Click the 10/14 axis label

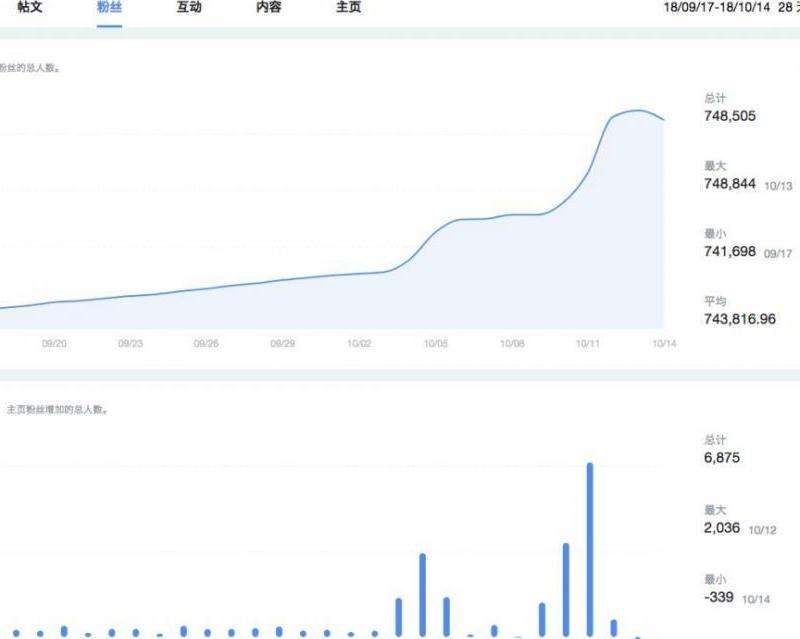(664, 343)
